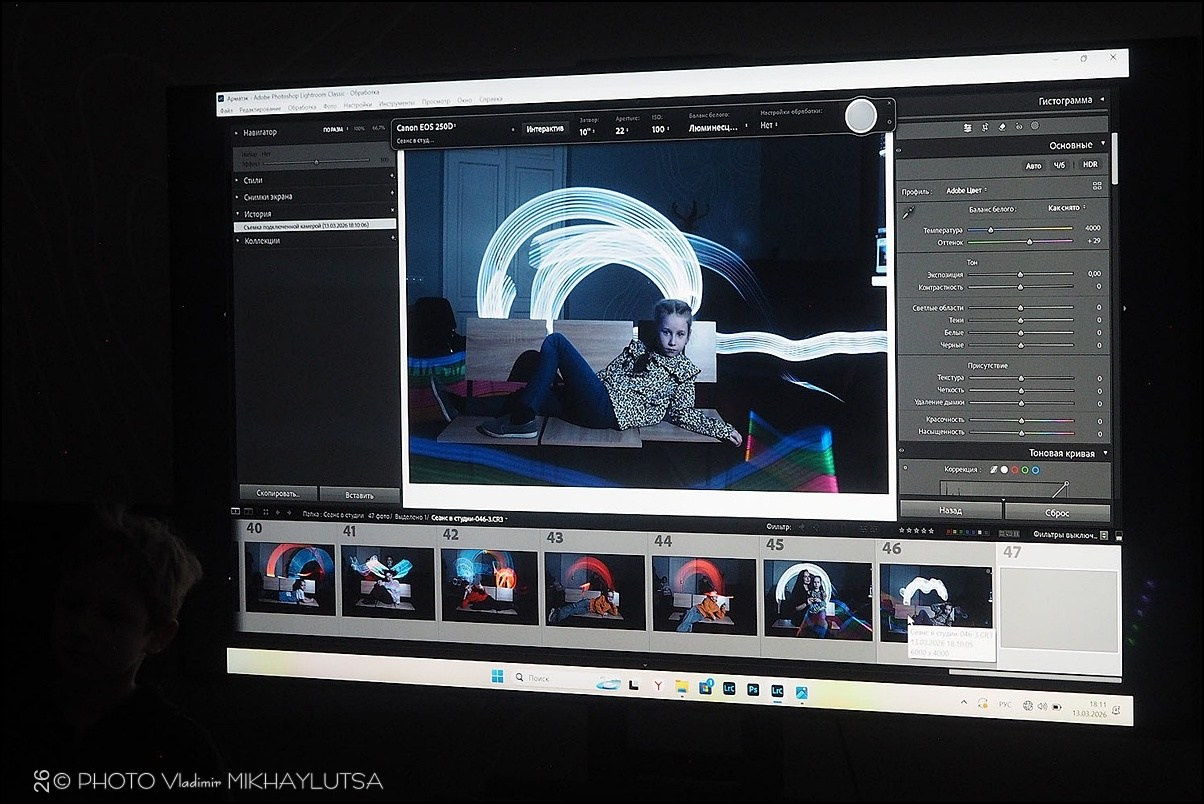1204x804 pixels.
Task: Select the Healing eraser tool icon
Action: (x=1002, y=127)
